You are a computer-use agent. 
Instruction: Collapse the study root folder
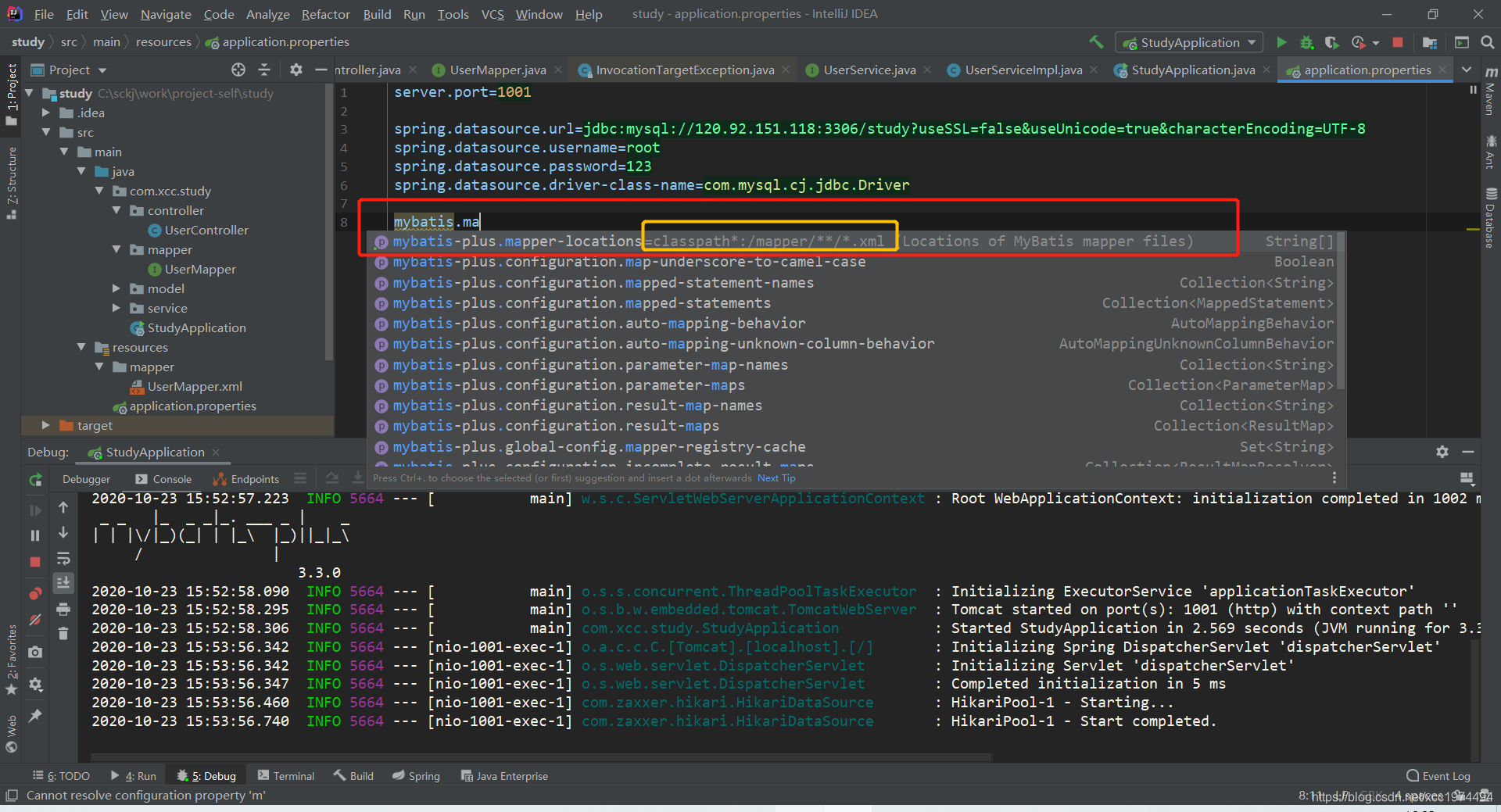point(29,93)
